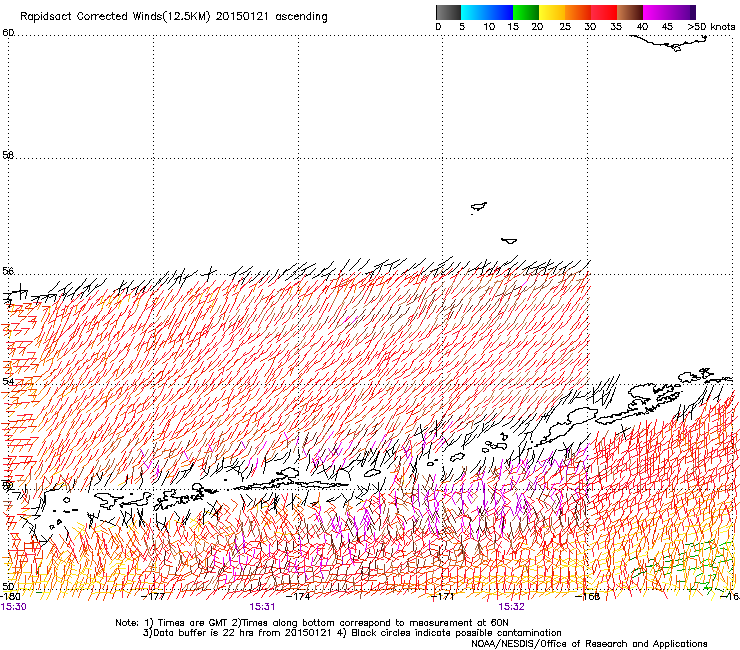
Task: Click the NOAA/NESDIS credit text
Action: (589, 644)
